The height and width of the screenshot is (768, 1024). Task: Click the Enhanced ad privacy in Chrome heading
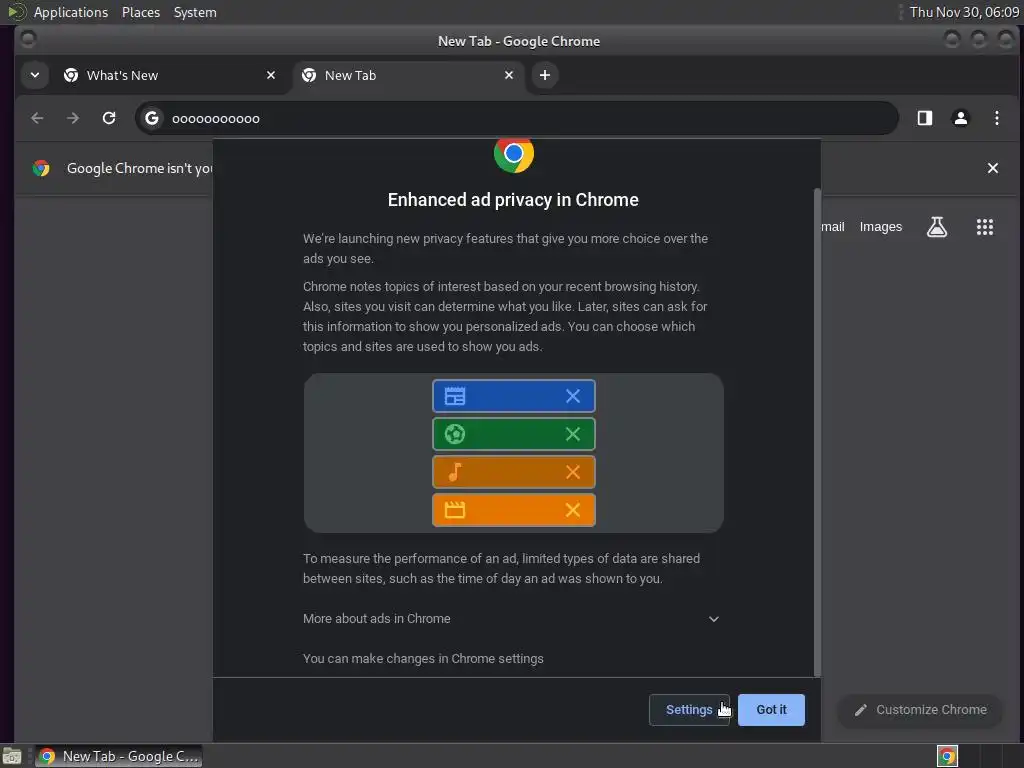513,200
